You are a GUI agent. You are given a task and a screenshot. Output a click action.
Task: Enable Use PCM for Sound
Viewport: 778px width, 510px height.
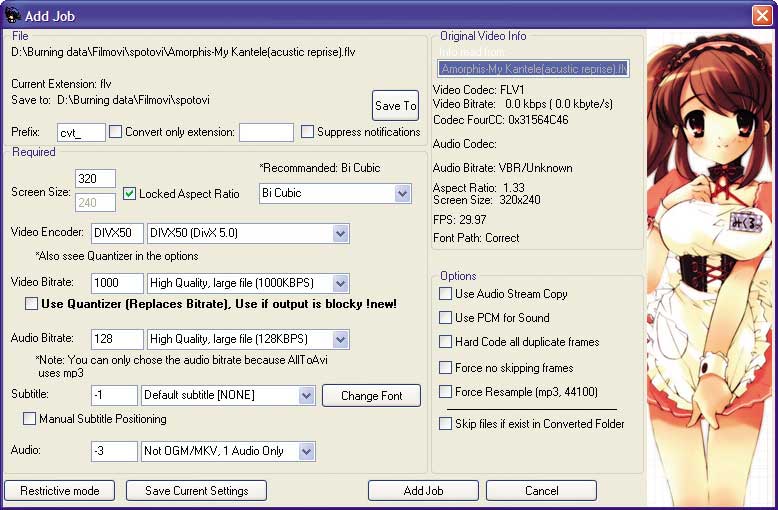pos(446,318)
